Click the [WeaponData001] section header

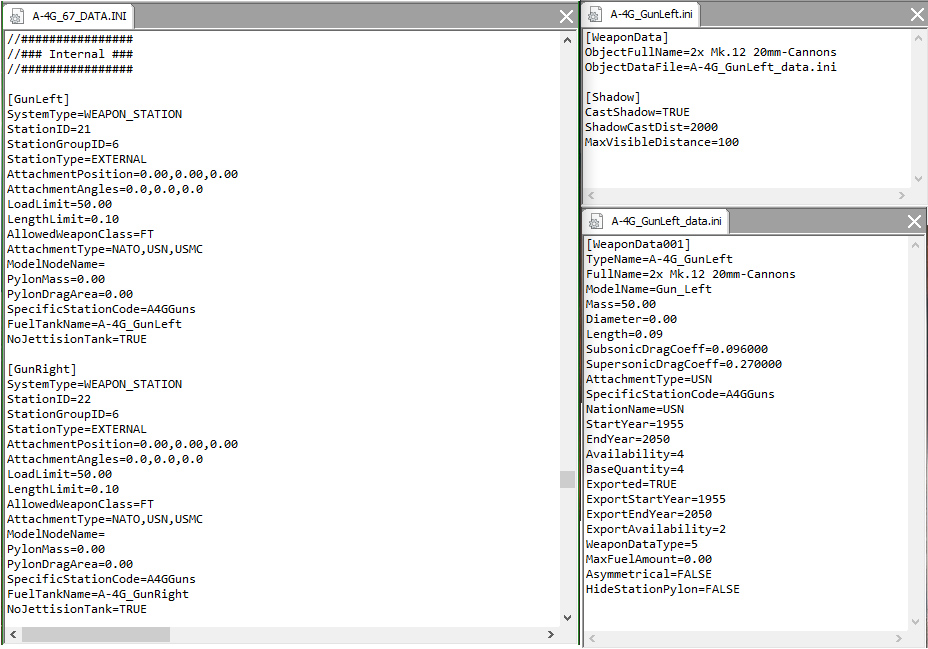[x=638, y=244]
